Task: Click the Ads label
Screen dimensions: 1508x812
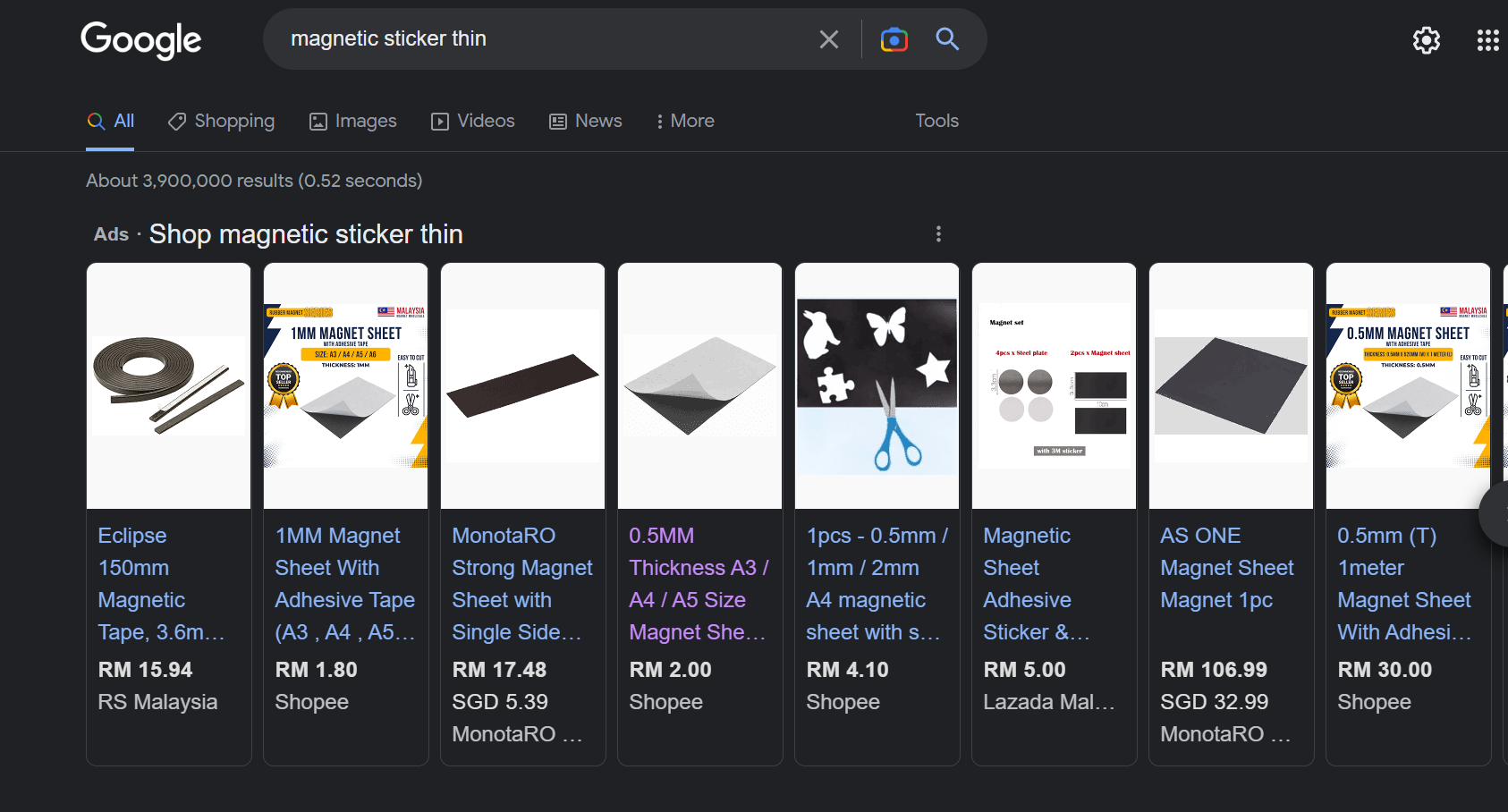Action: coord(111,234)
